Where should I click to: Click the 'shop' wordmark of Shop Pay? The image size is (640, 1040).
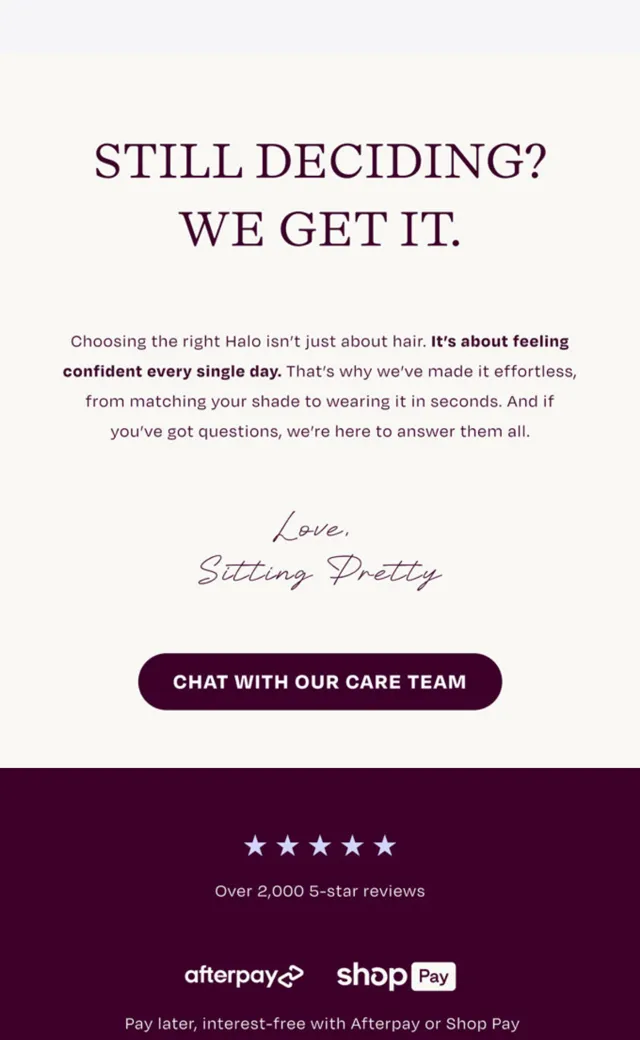point(371,976)
